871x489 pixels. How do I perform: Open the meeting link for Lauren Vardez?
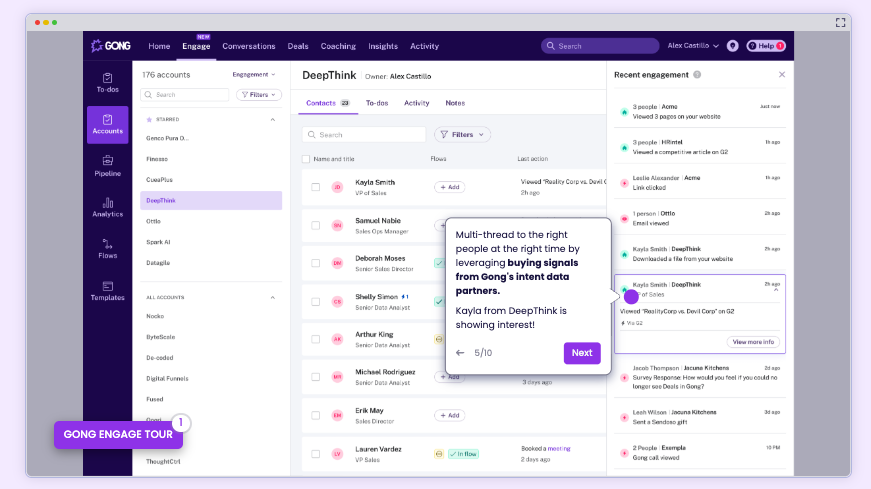559,448
